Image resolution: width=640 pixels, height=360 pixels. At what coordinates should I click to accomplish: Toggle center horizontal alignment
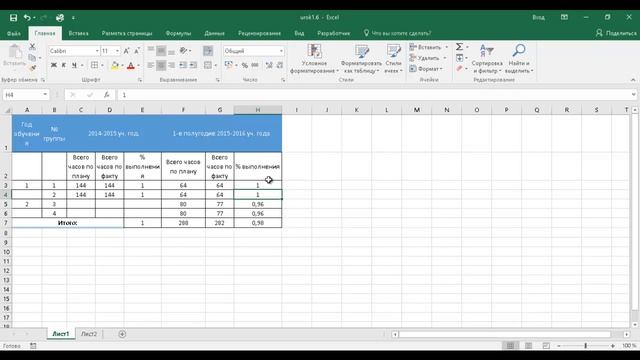(161, 65)
